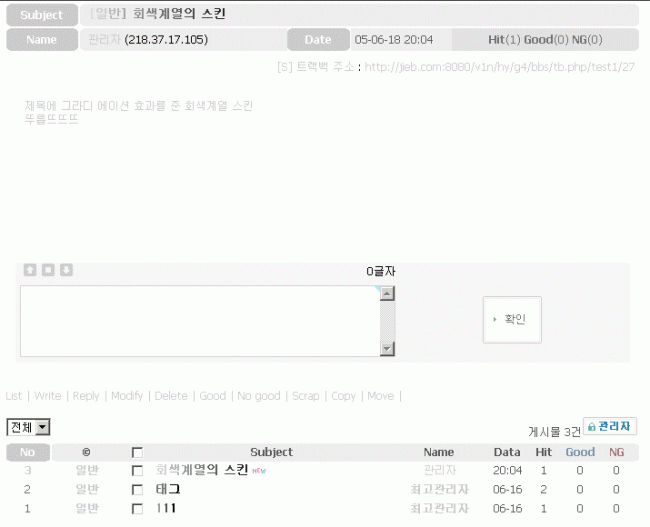The width and height of the screenshot is (650, 527).
Task: Click the Hit column header
Action: tap(543, 452)
